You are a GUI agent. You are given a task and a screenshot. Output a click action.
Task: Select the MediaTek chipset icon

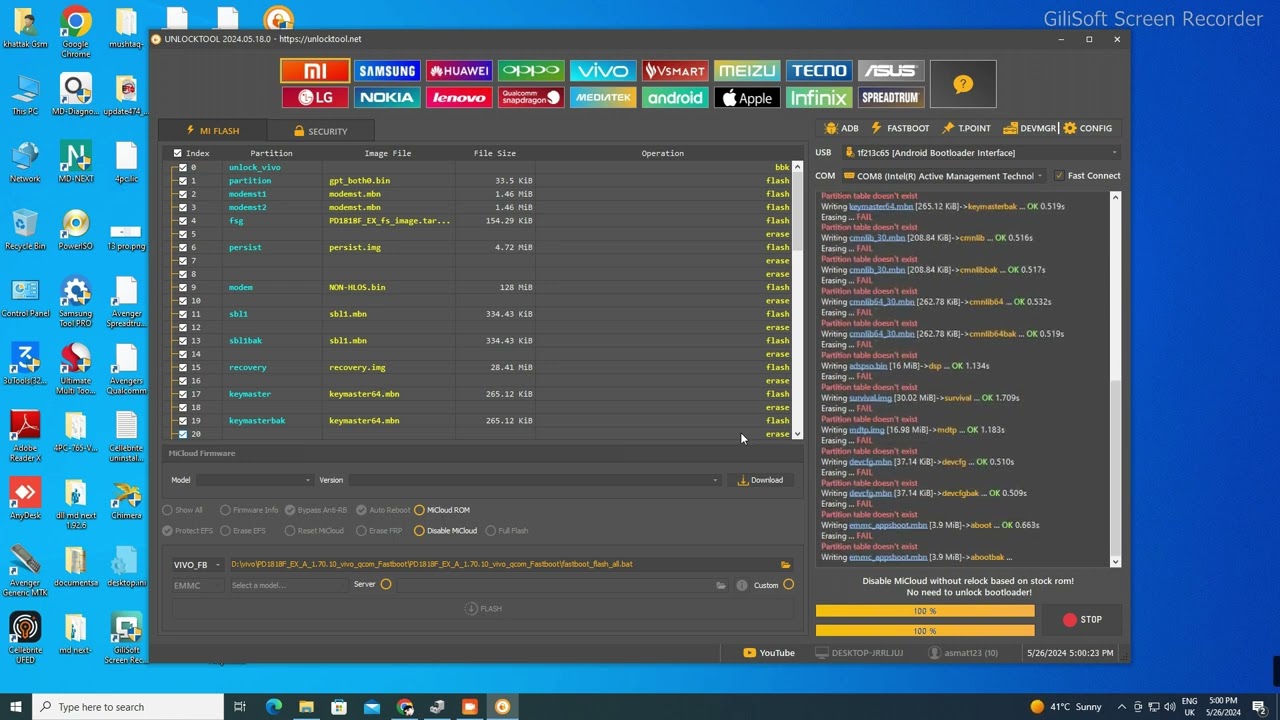tap(603, 98)
